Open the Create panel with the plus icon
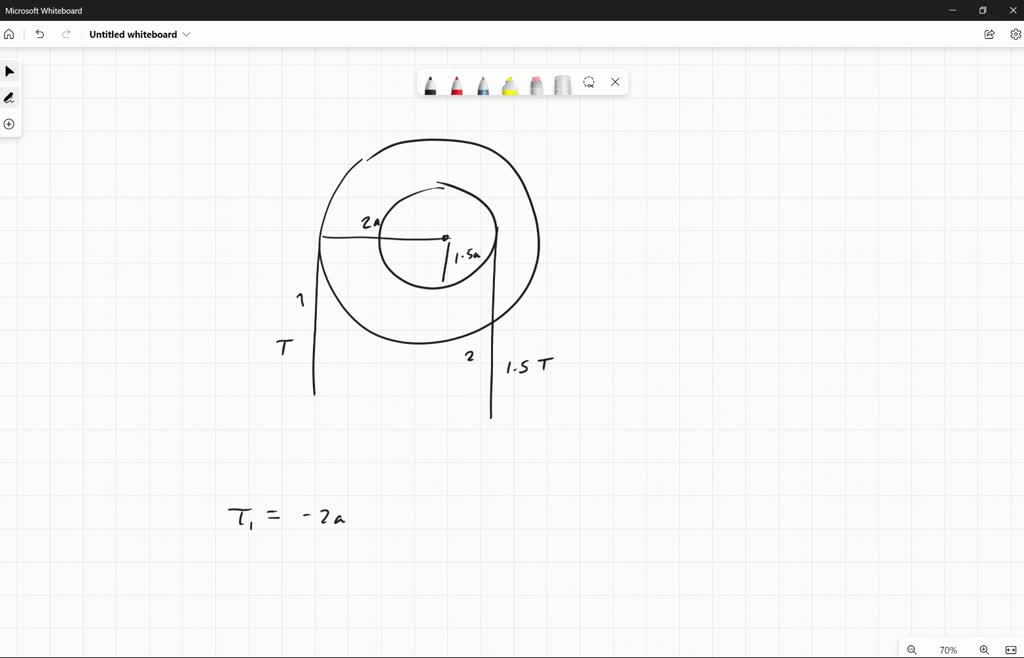The height and width of the screenshot is (658, 1024). pos(9,123)
